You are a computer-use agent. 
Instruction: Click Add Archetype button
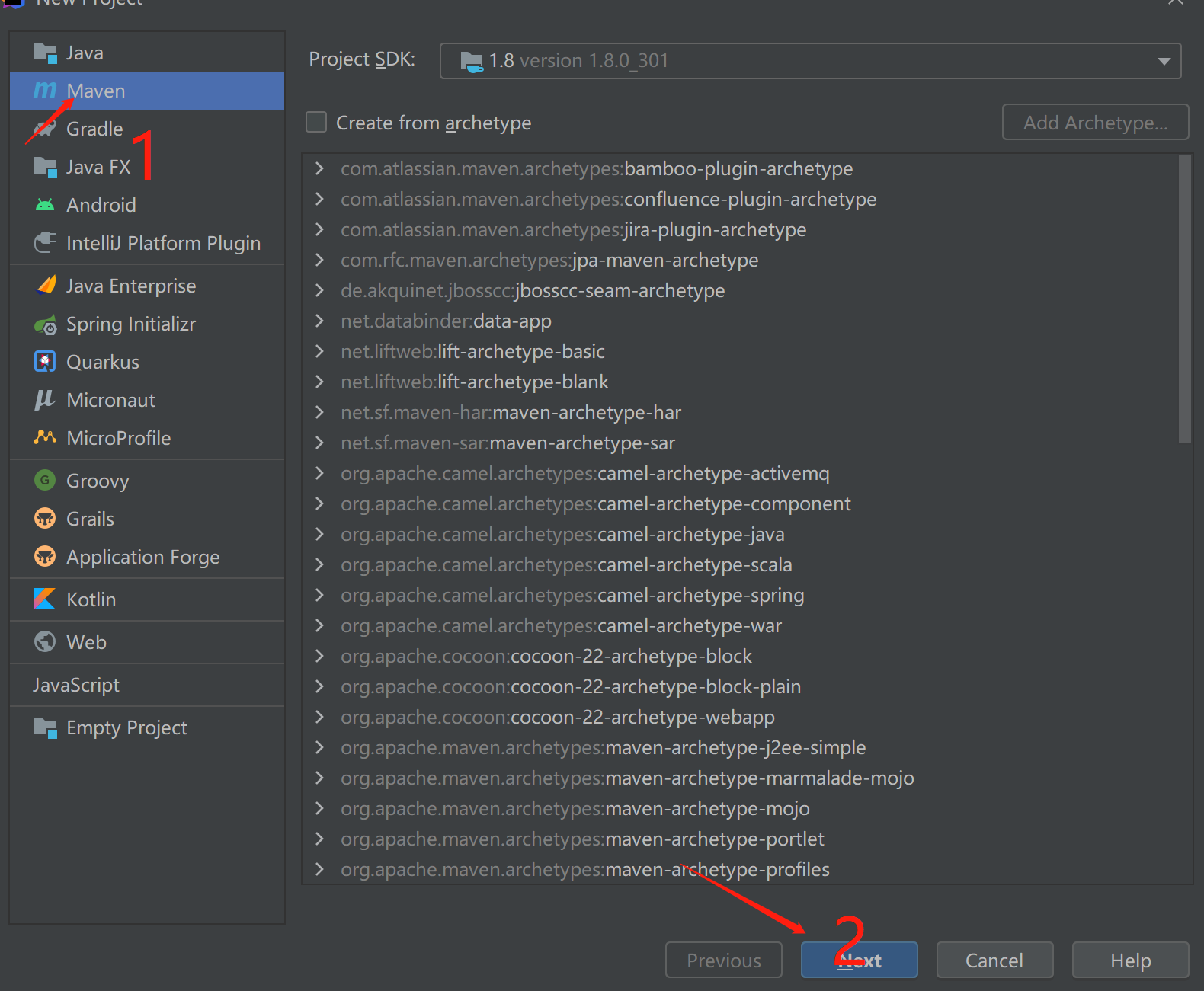(x=1095, y=122)
